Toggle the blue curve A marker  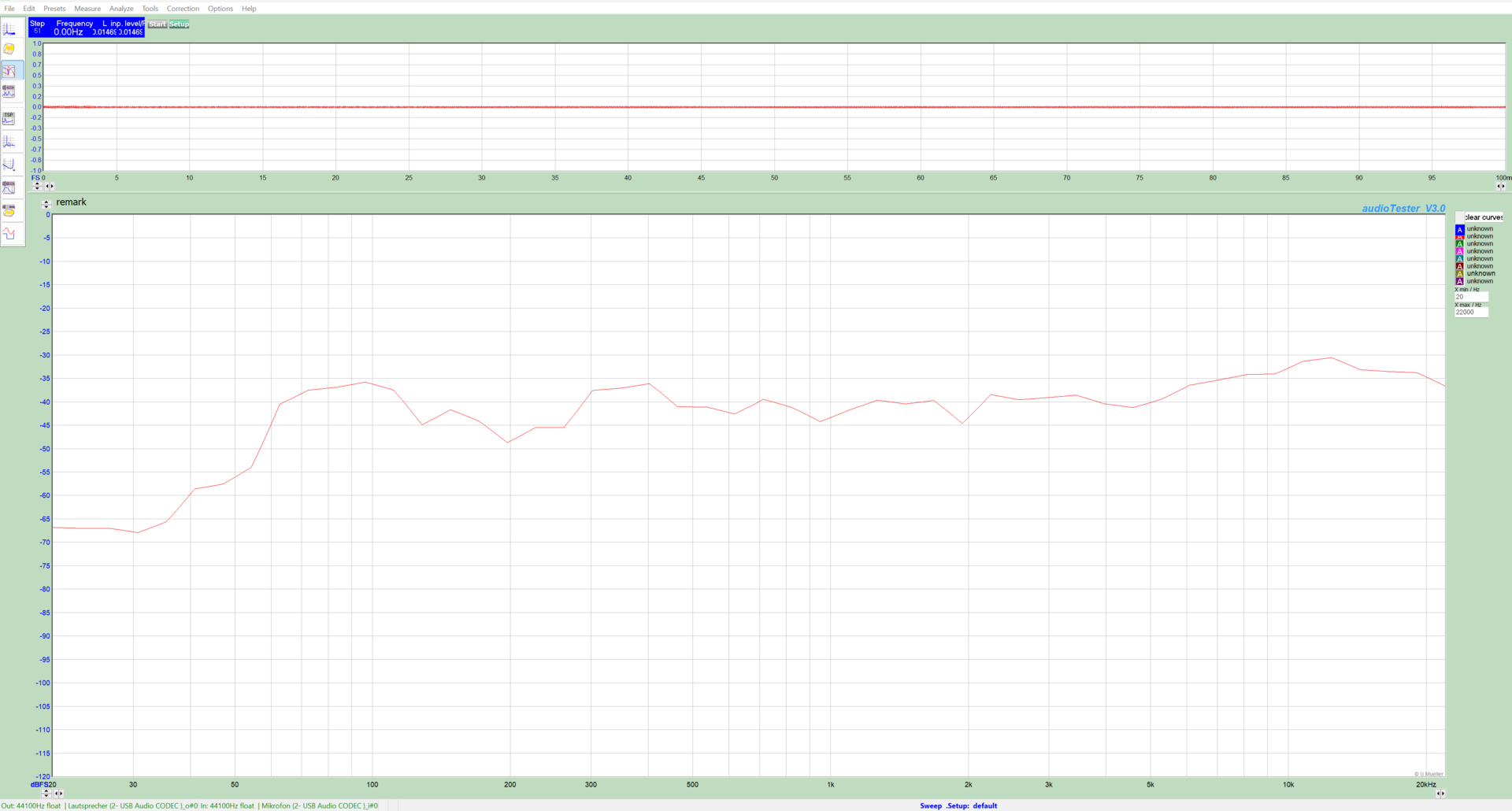tap(1459, 229)
